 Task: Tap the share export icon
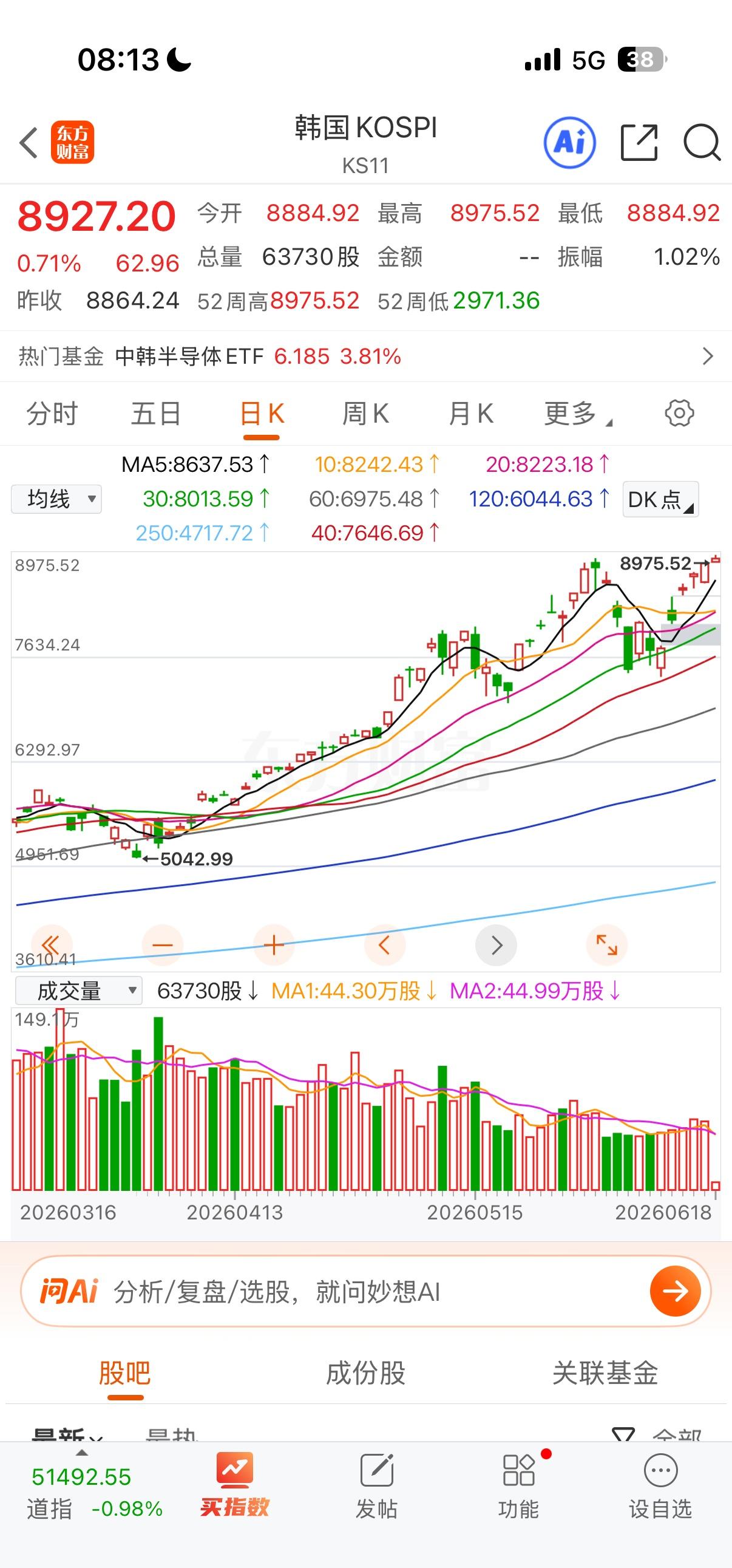[639, 143]
